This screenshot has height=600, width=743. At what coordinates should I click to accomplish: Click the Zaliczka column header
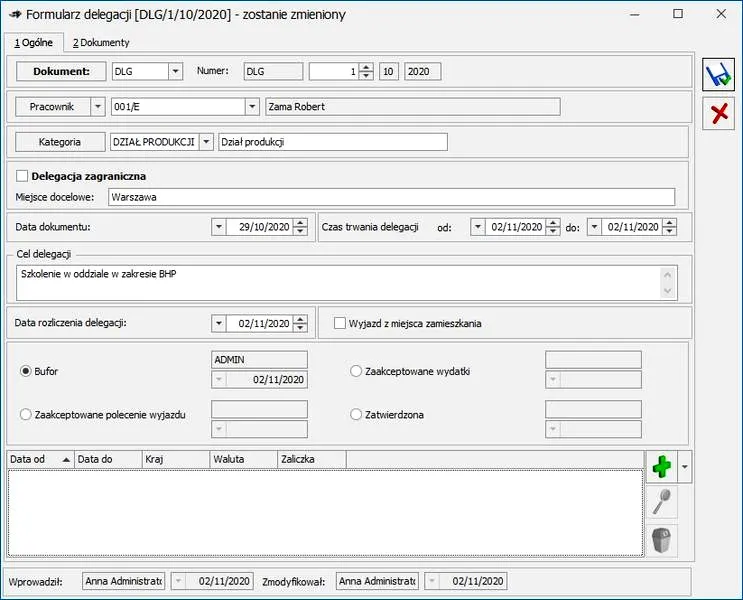pos(312,459)
